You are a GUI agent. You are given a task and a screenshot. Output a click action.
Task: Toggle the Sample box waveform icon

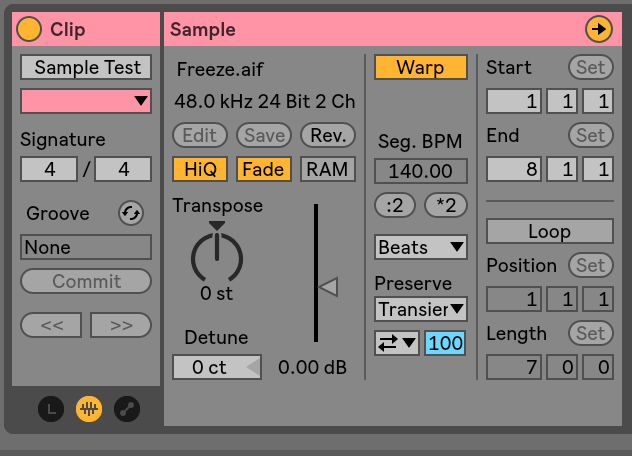pos(89,409)
